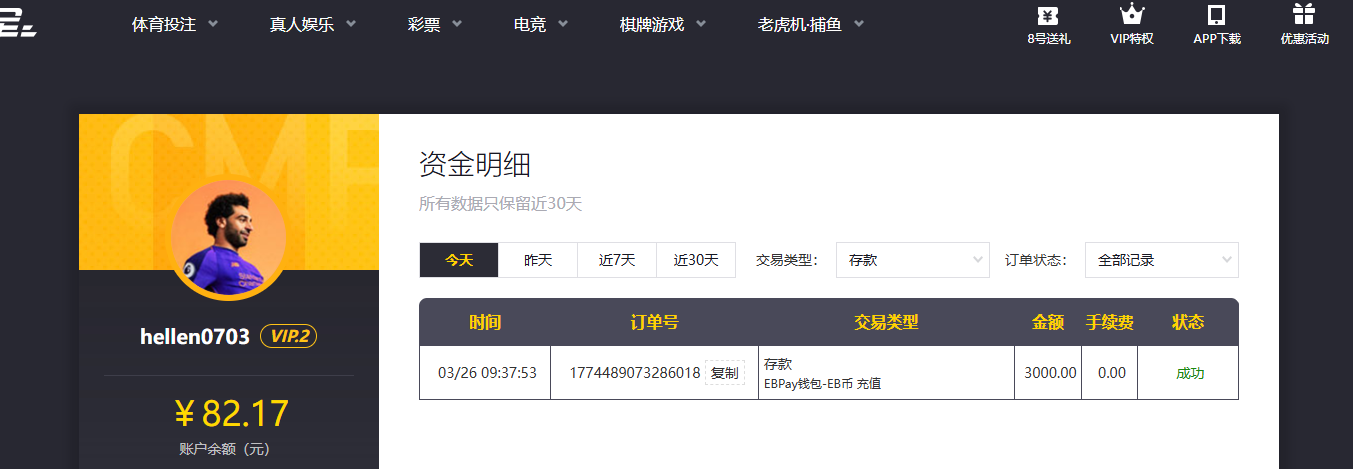Click the ¥82.17 account balance
The width and height of the screenshot is (1353, 469).
click(x=231, y=413)
